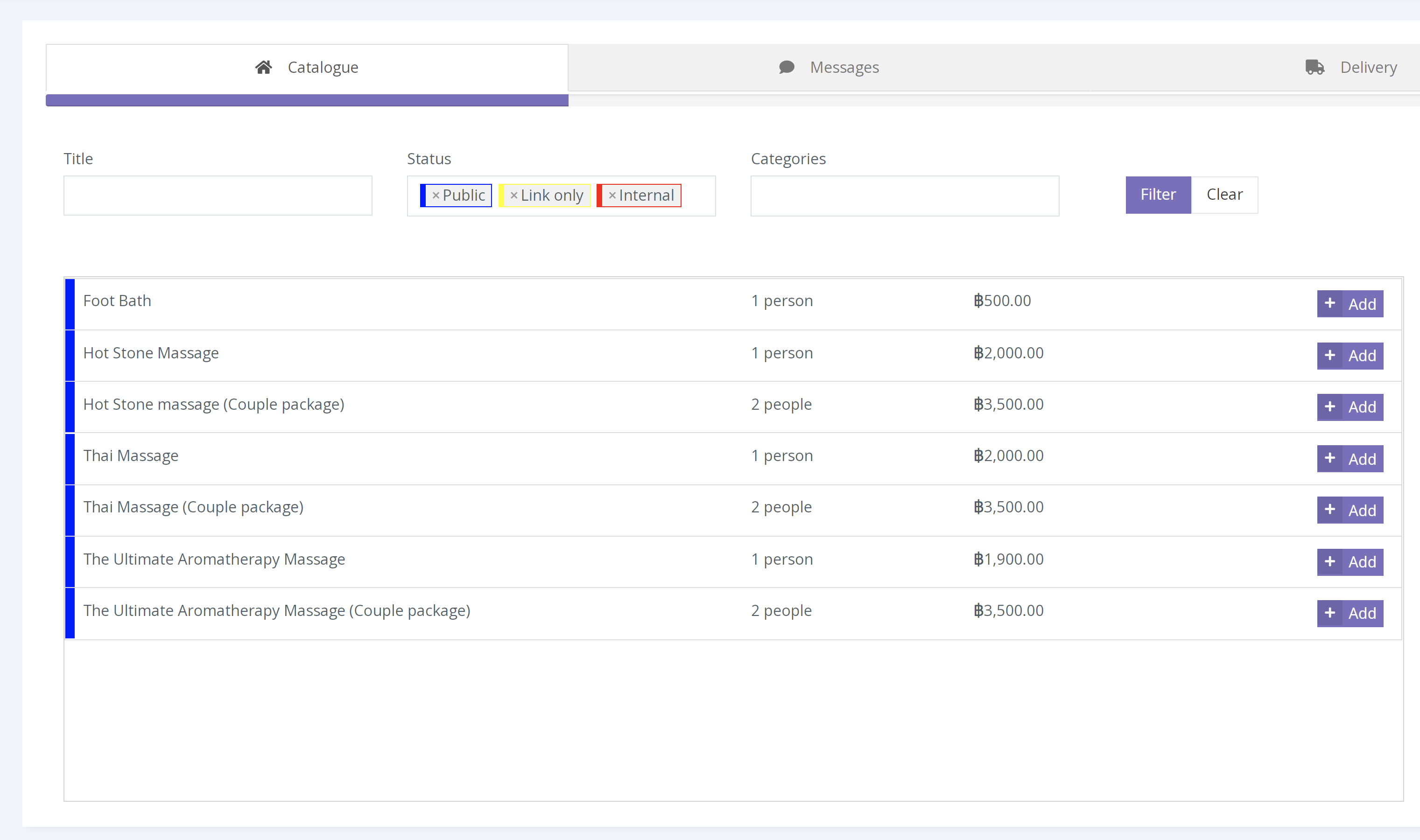Select Ultimate Aromatherapy Massage (Couple package) title
This screenshot has width=1420, height=840.
click(x=277, y=611)
